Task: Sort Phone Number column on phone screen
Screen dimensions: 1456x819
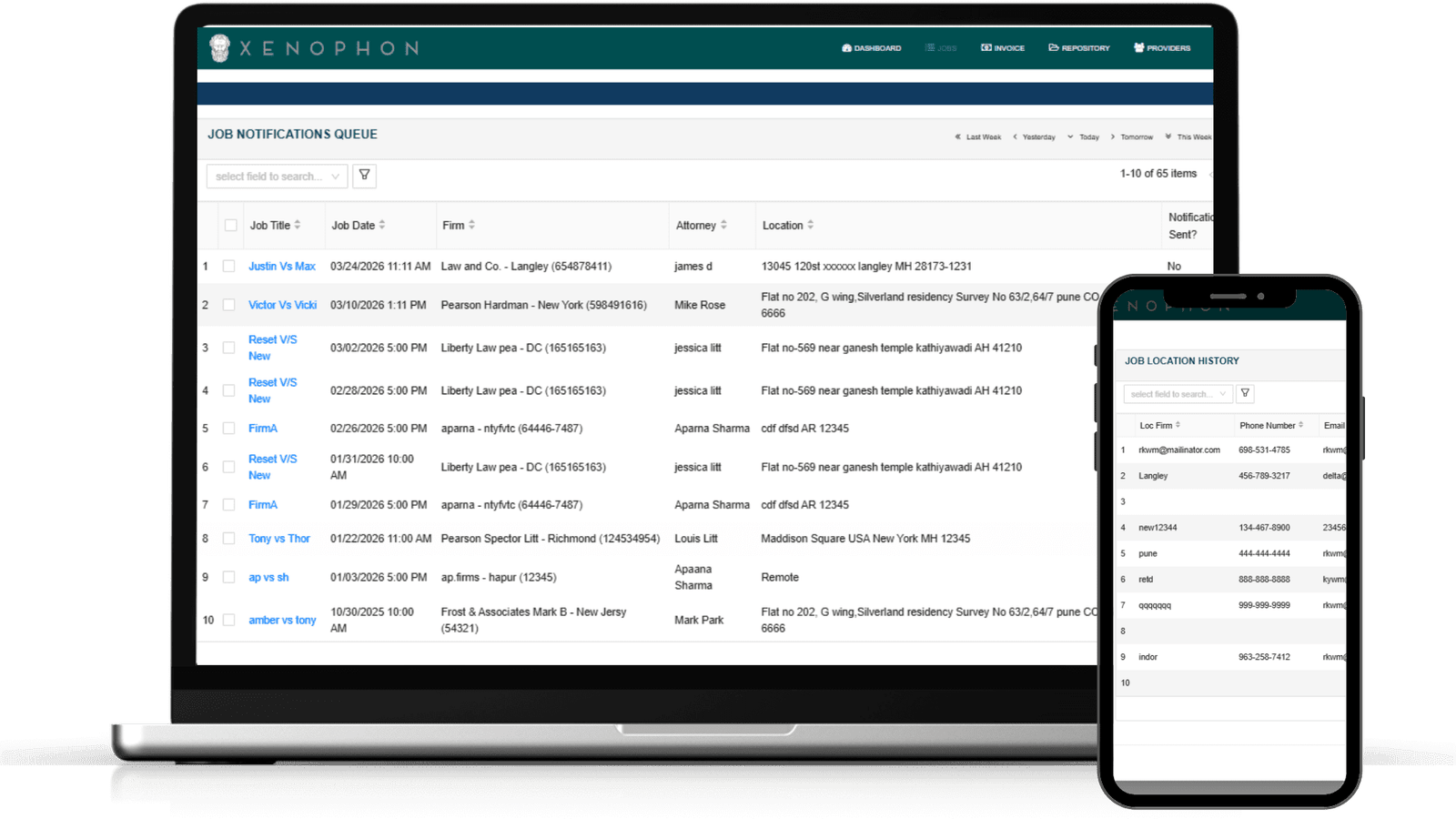Action: (x=1300, y=425)
